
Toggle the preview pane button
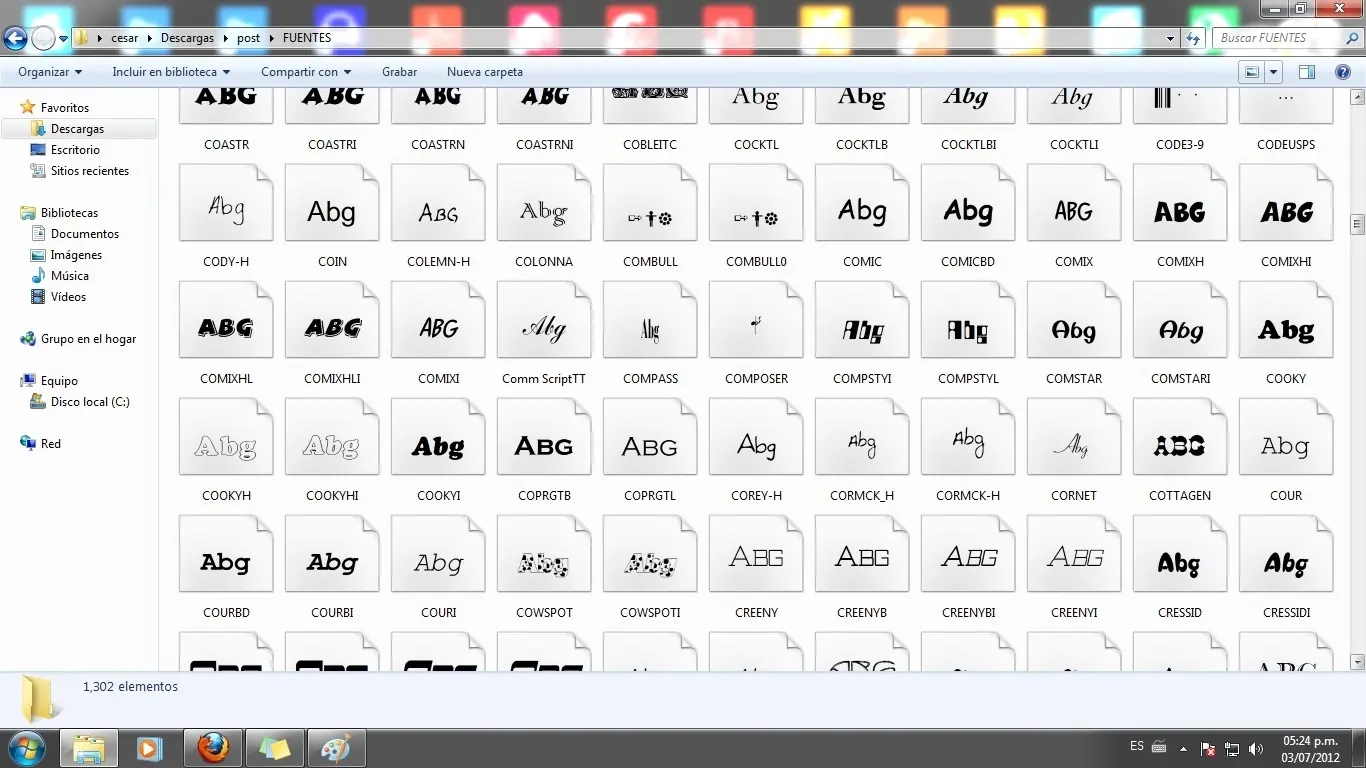point(1306,72)
